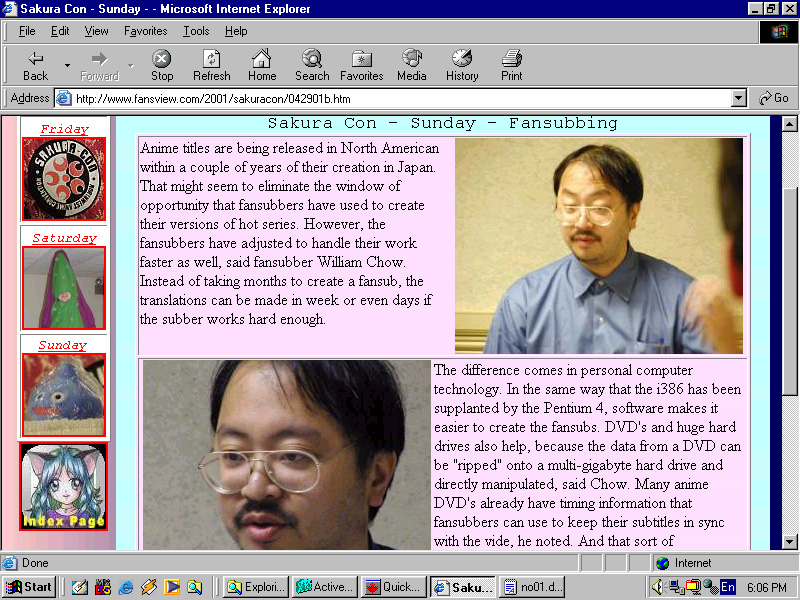
Task: Click the Internet zone globe in status bar
Action: tap(662, 563)
